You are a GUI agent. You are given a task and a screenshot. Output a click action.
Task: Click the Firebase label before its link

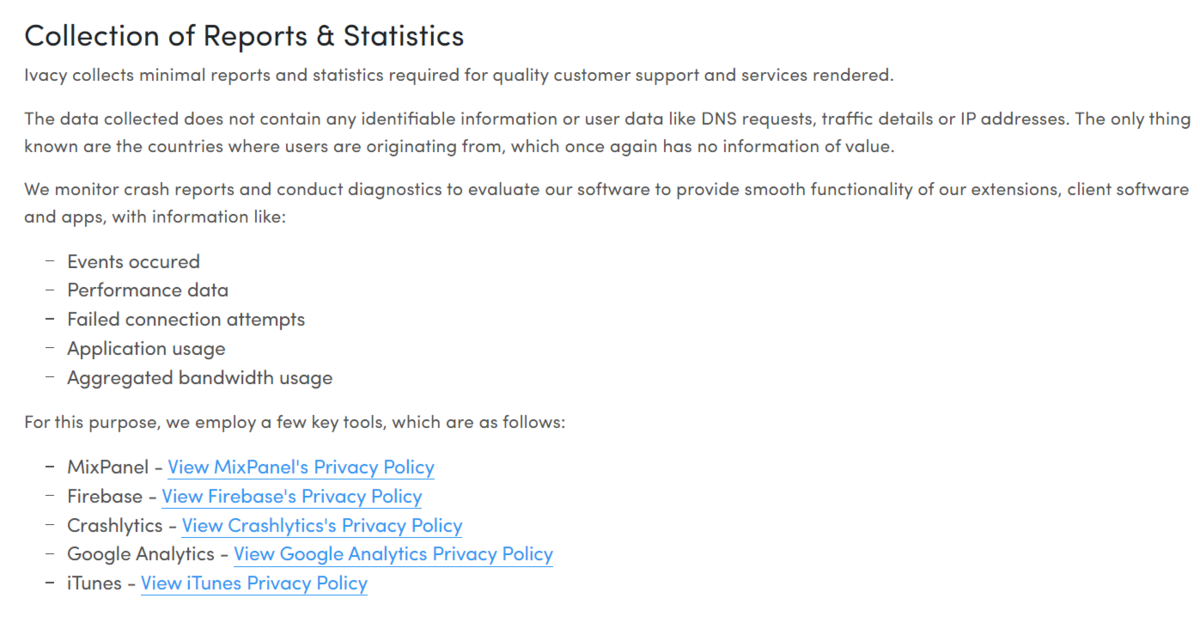point(104,496)
